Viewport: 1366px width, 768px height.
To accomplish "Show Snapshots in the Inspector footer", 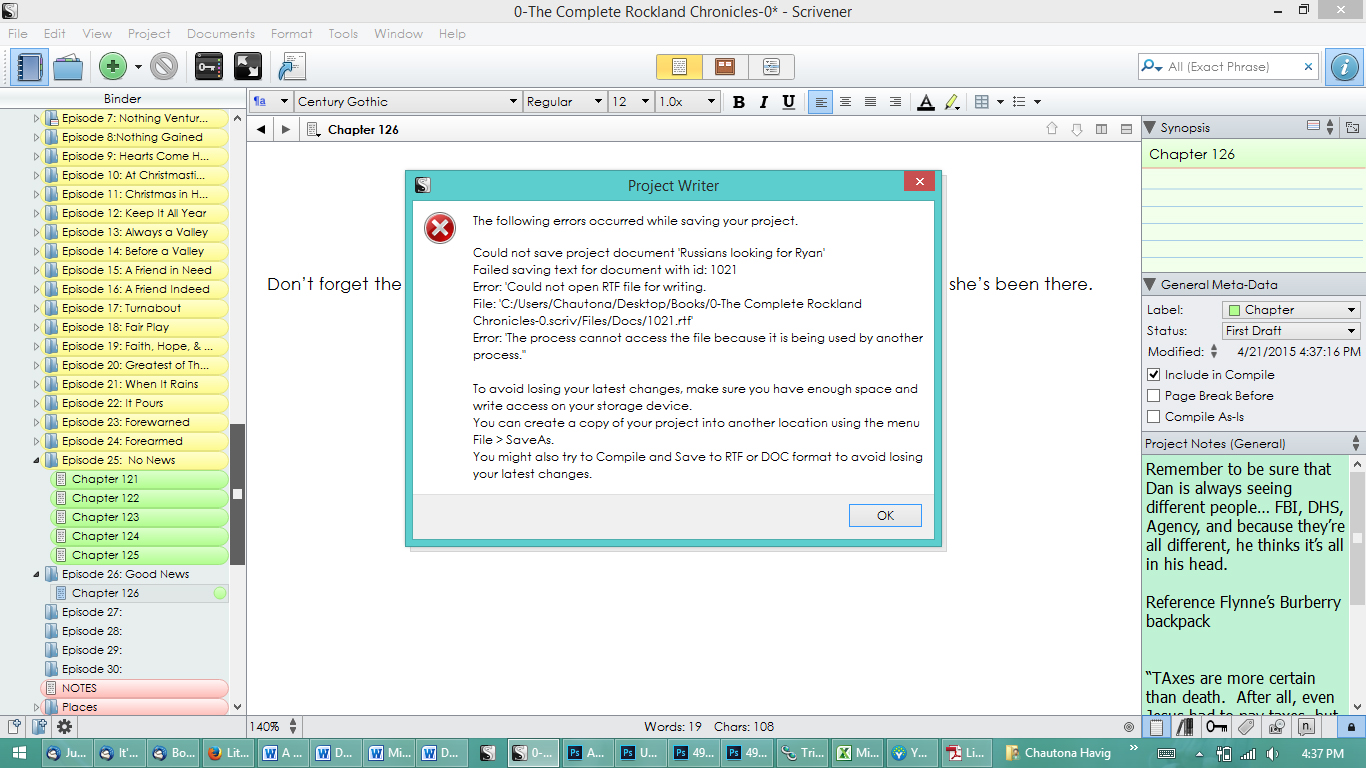I will [x=1277, y=727].
